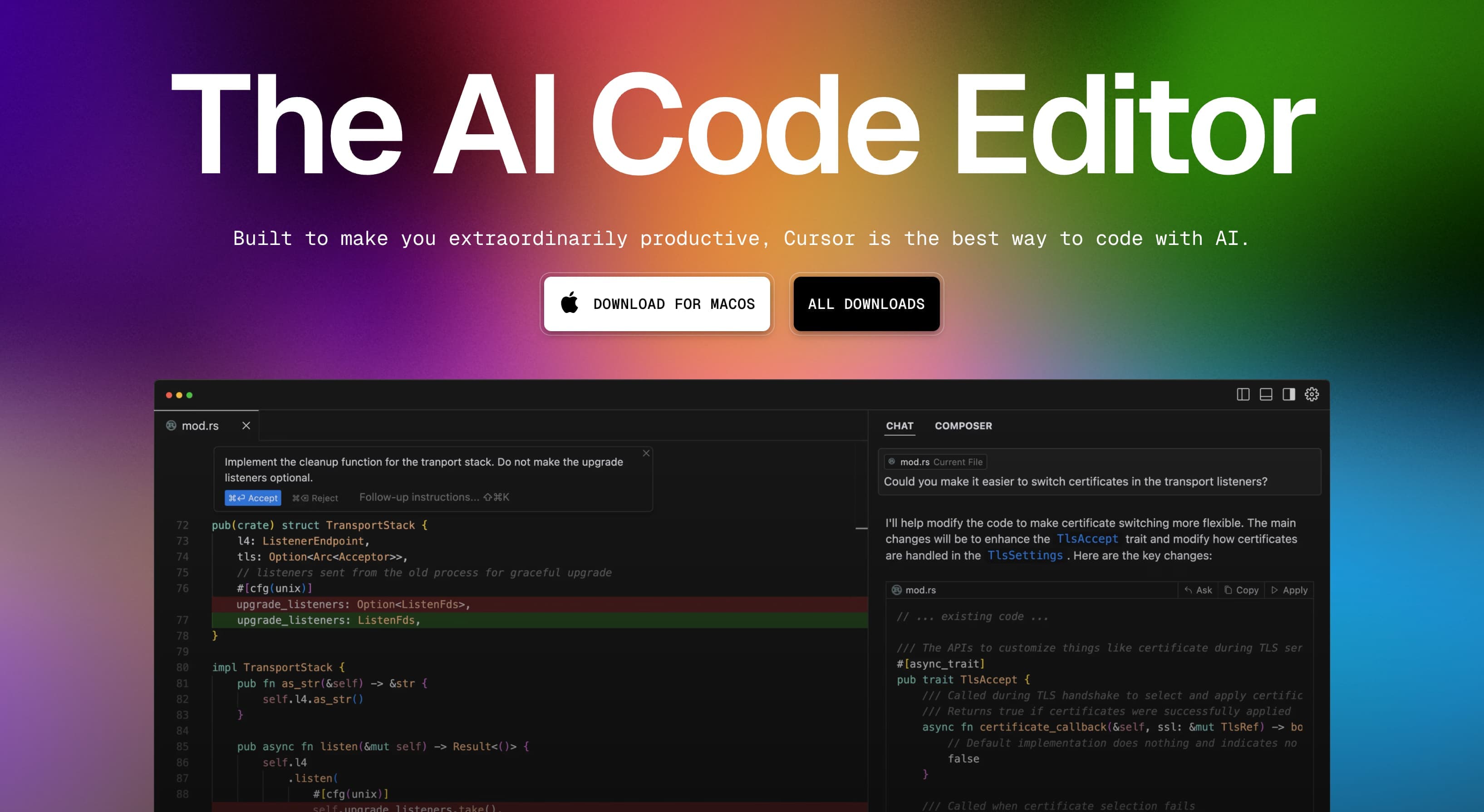1484x812 pixels.
Task: Click the Rust file icon in mod.rs tab
Action: click(171, 426)
